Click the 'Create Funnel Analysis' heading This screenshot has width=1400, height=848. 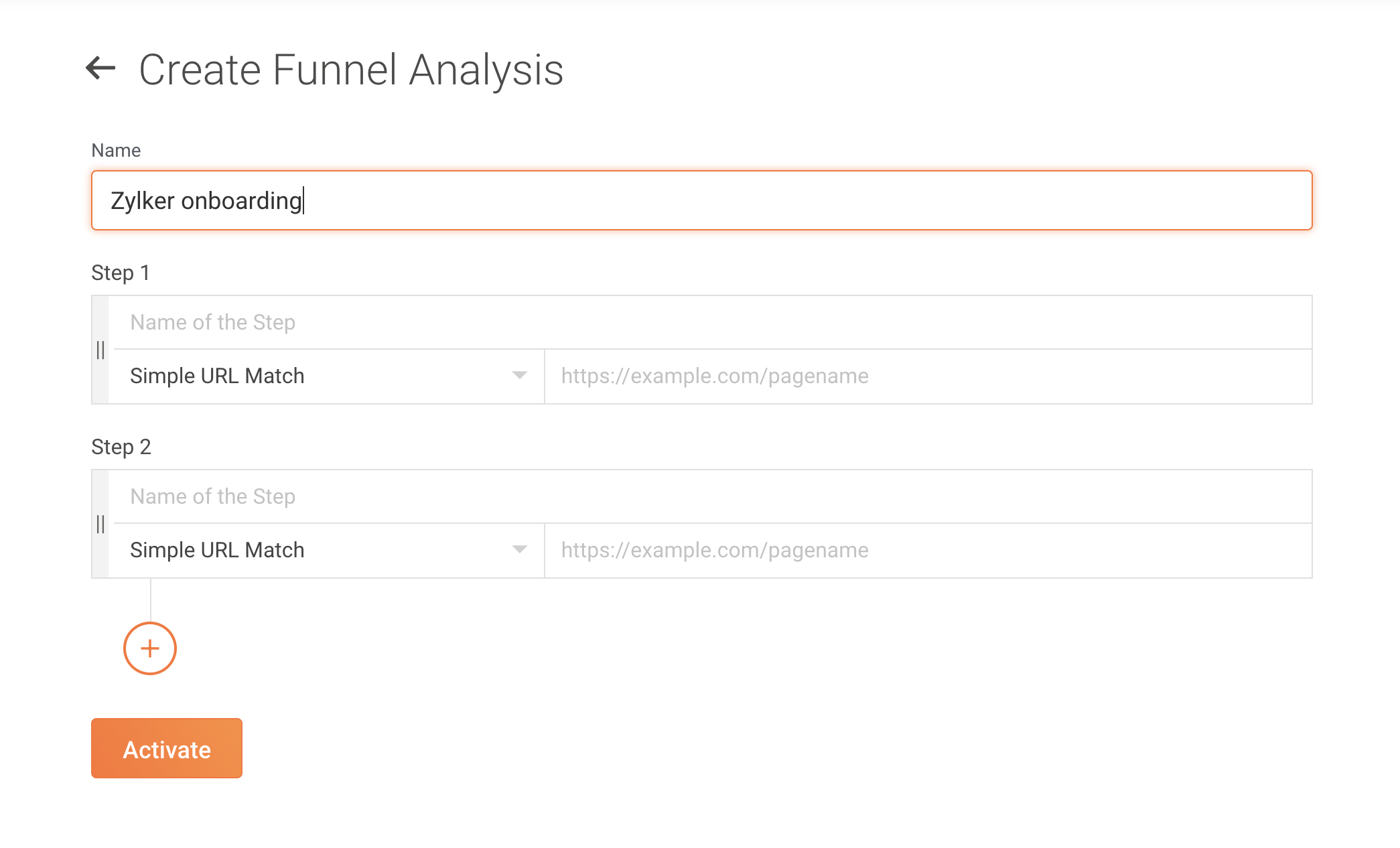pyautogui.click(x=351, y=70)
